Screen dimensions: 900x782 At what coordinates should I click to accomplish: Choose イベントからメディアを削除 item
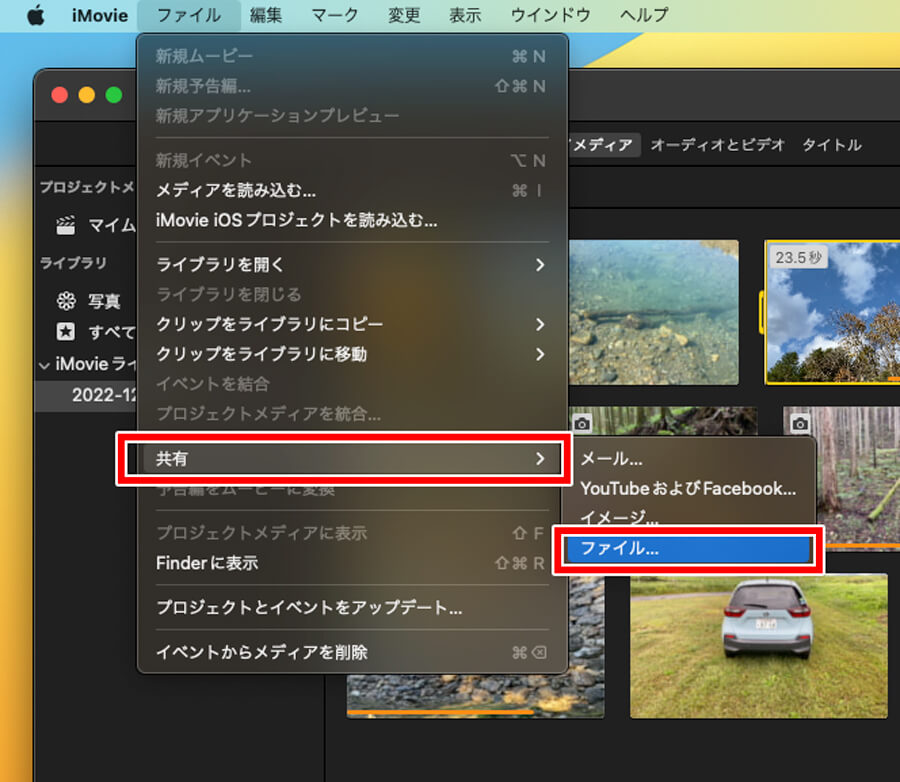click(x=352, y=652)
